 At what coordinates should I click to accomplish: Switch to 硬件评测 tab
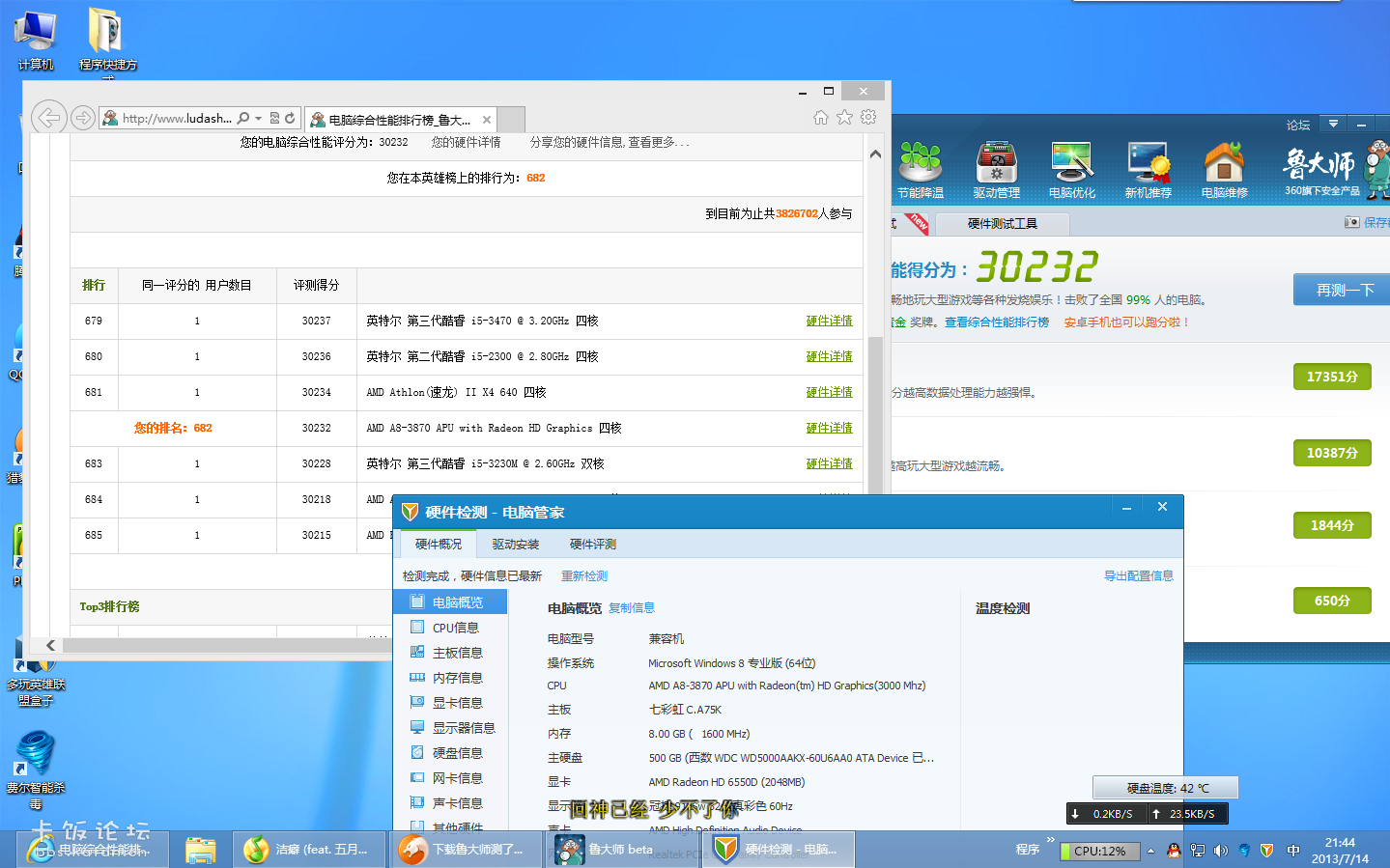click(x=593, y=545)
